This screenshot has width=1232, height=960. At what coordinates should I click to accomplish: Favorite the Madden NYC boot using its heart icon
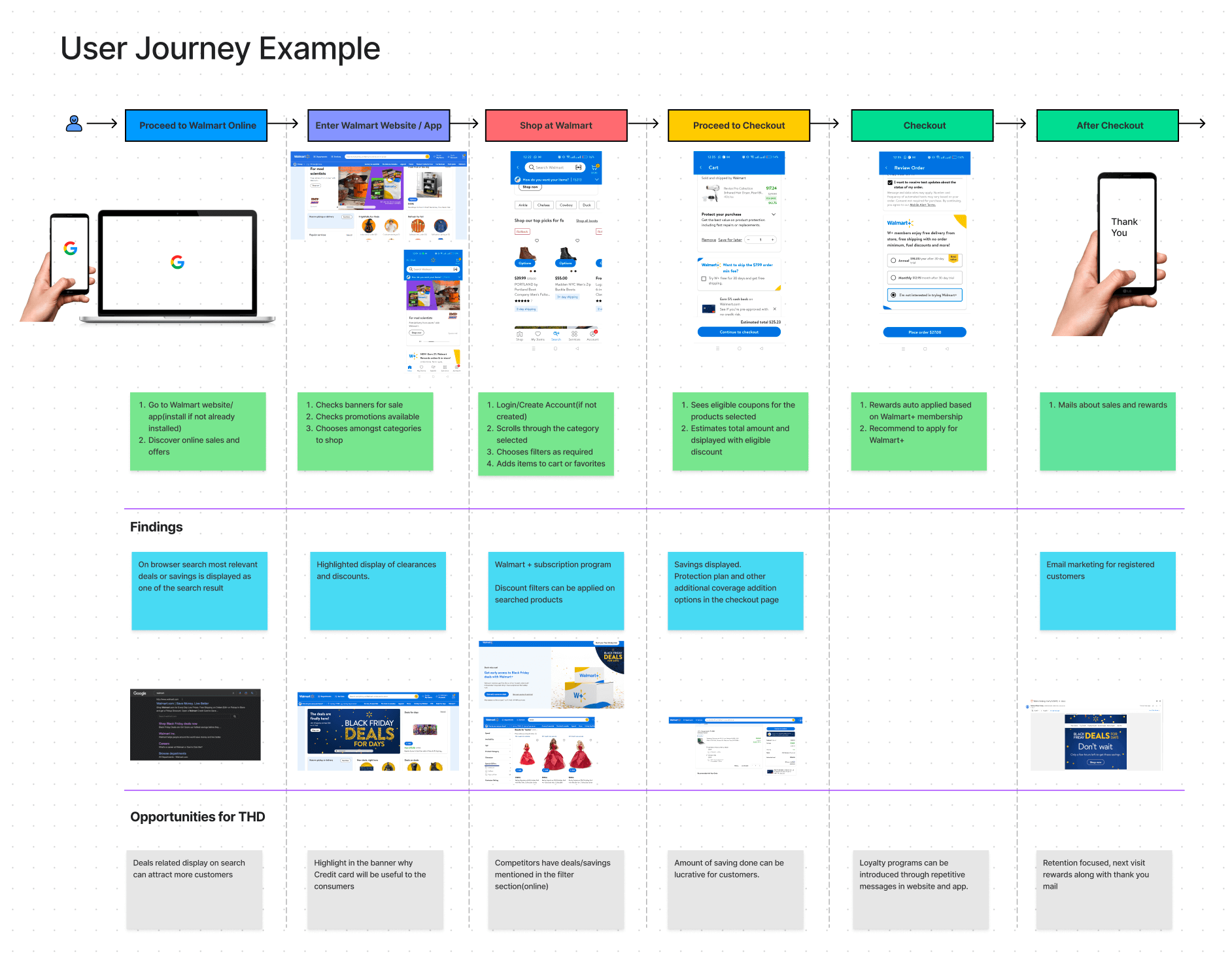pyautogui.click(x=577, y=241)
